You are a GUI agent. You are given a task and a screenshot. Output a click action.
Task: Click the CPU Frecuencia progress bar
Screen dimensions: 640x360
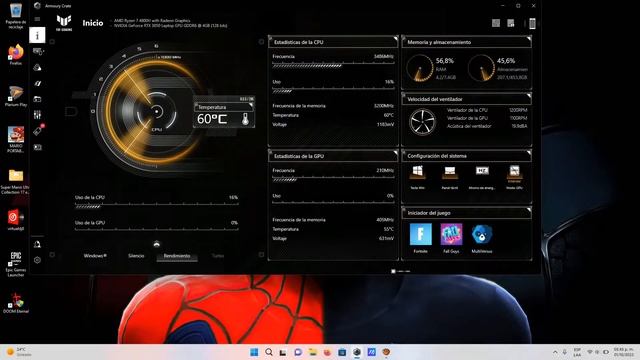click(333, 64)
